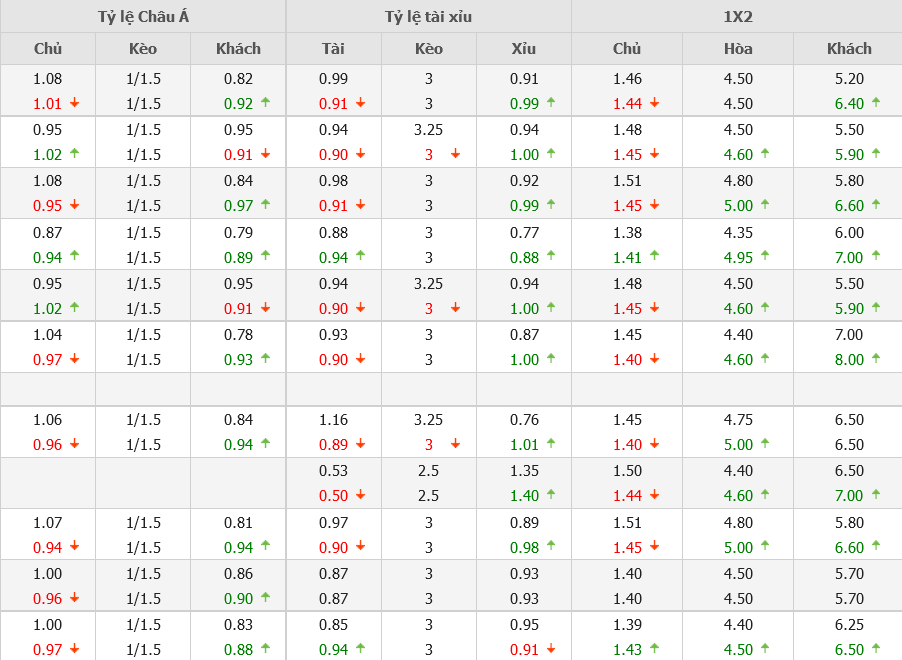Screen dimensions: 902x660
Task: Click the red down arrow beside 1.01
Action: [74, 103]
